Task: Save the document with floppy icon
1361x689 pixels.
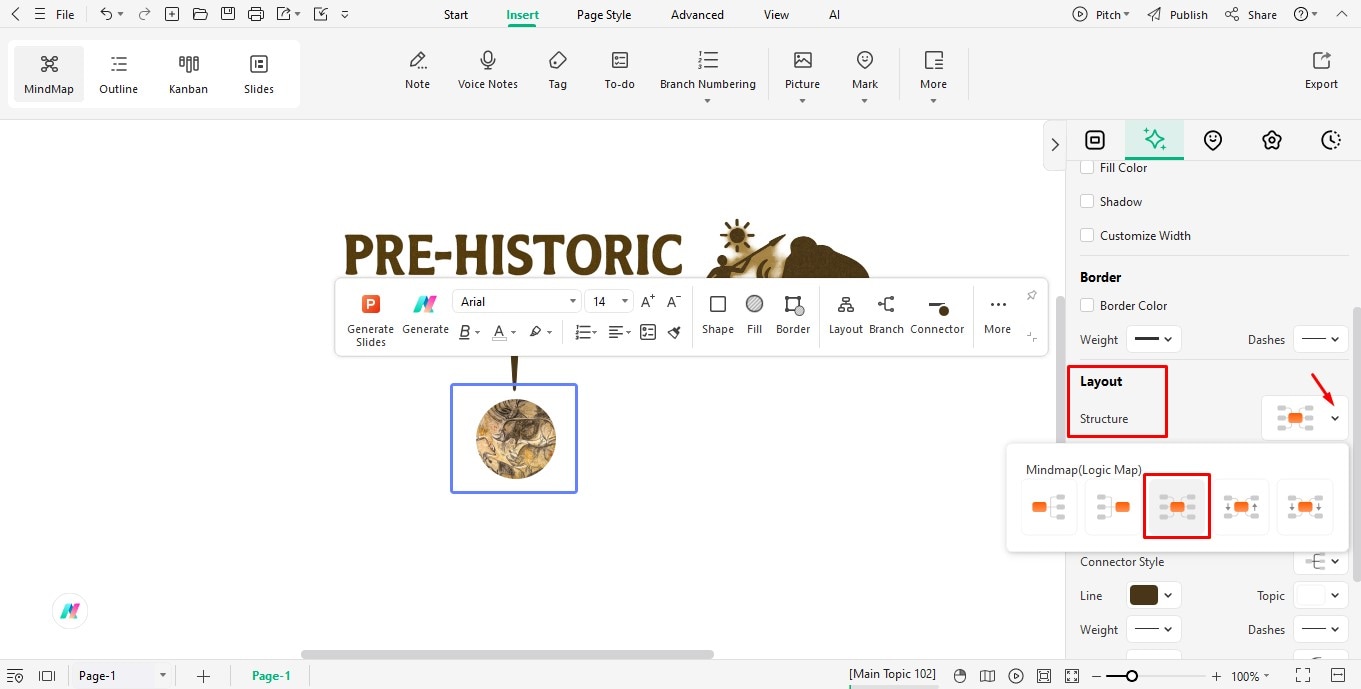Action: (x=228, y=14)
